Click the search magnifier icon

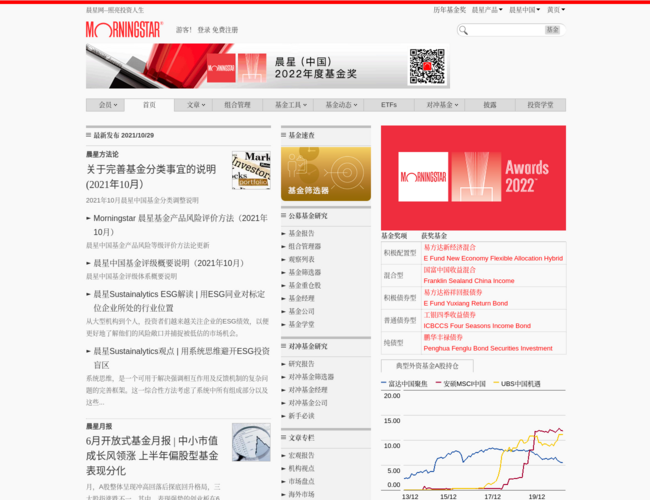click(463, 30)
